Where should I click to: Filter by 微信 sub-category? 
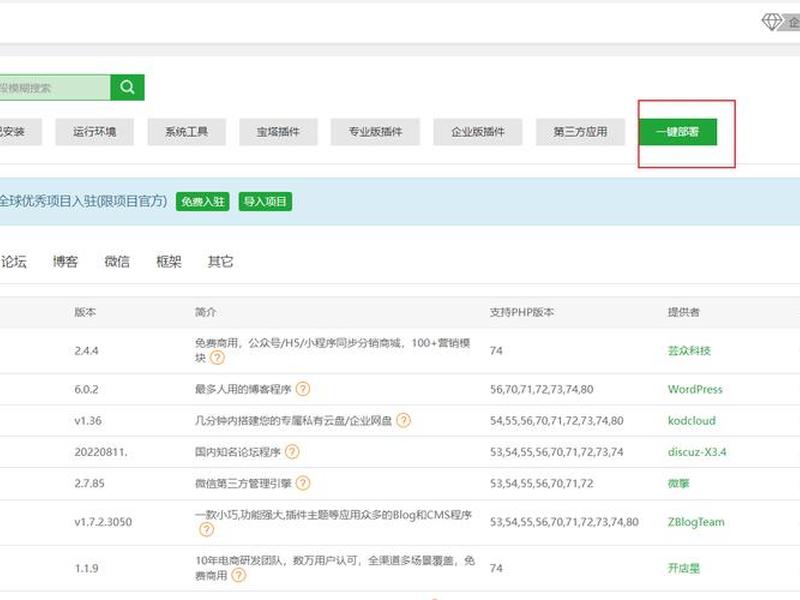117,262
